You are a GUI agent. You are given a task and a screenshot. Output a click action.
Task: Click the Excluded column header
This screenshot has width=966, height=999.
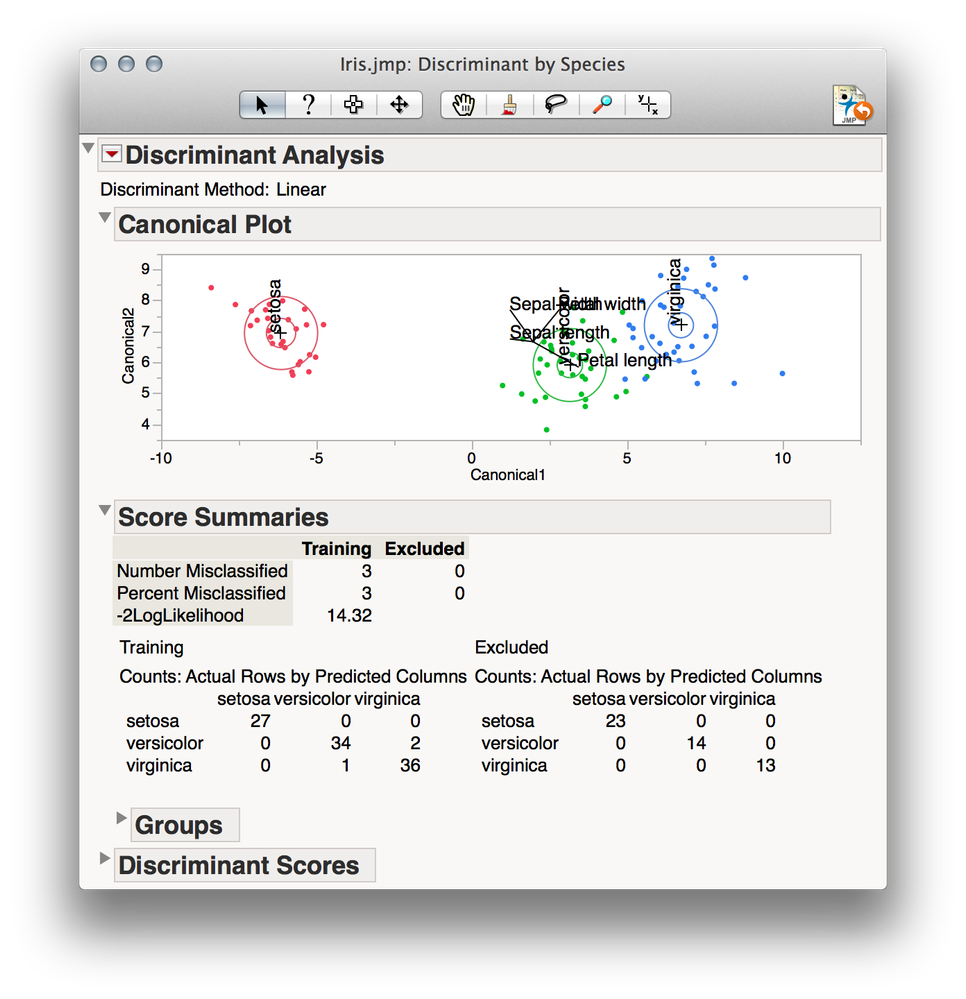(424, 549)
